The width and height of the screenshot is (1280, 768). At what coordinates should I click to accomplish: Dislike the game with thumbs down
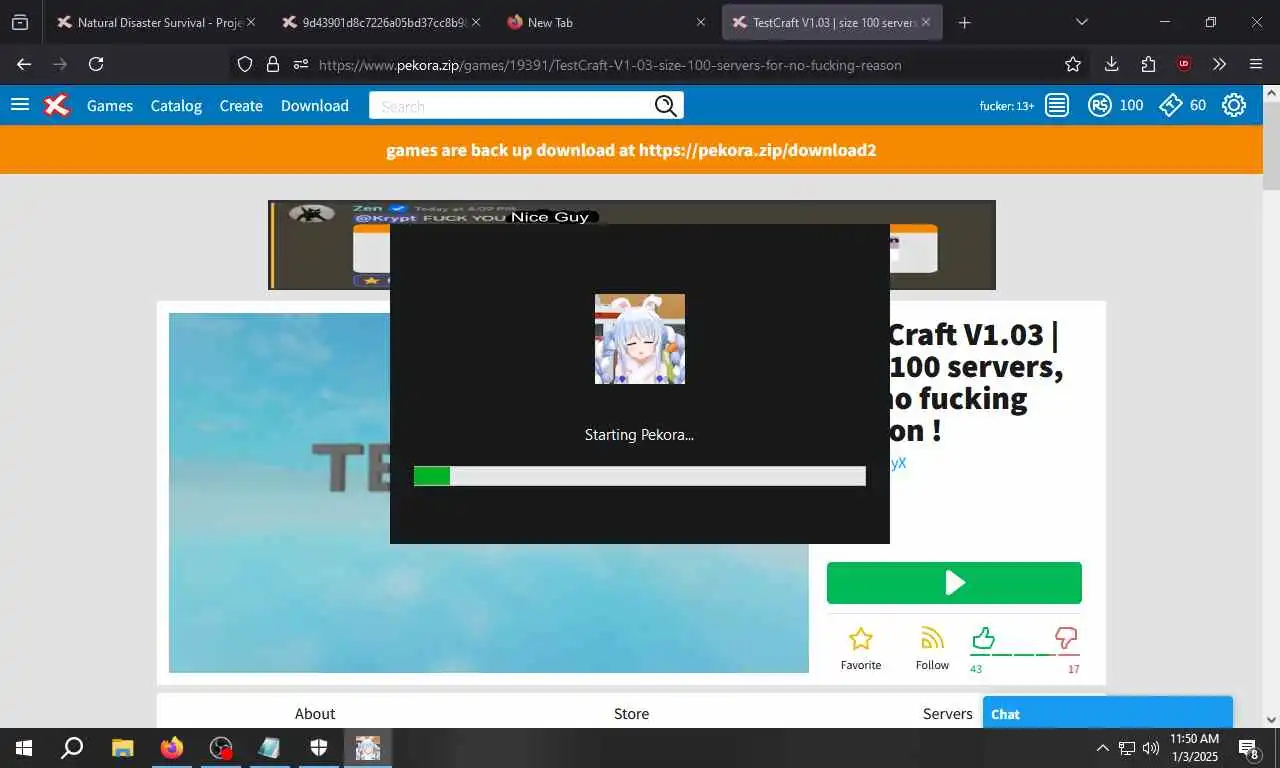[1067, 638]
